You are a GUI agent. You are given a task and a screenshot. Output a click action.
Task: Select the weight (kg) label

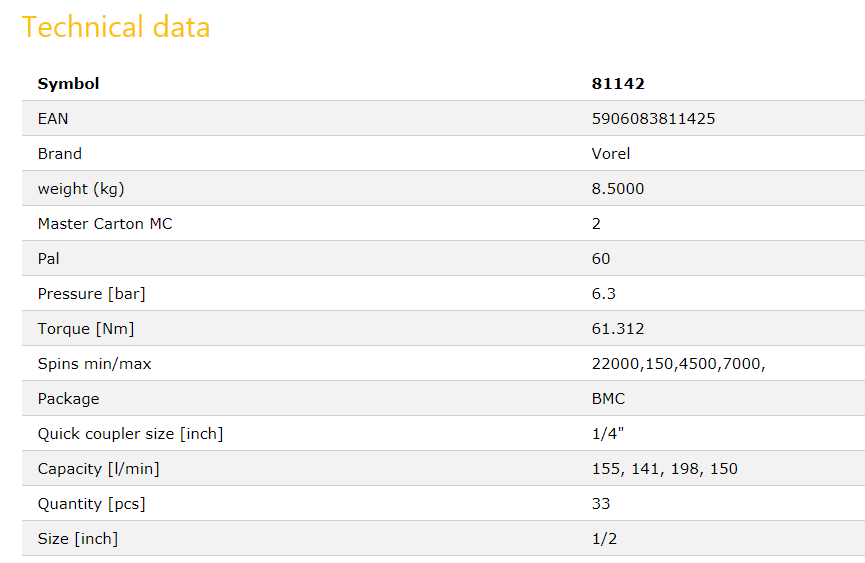[x=81, y=189]
